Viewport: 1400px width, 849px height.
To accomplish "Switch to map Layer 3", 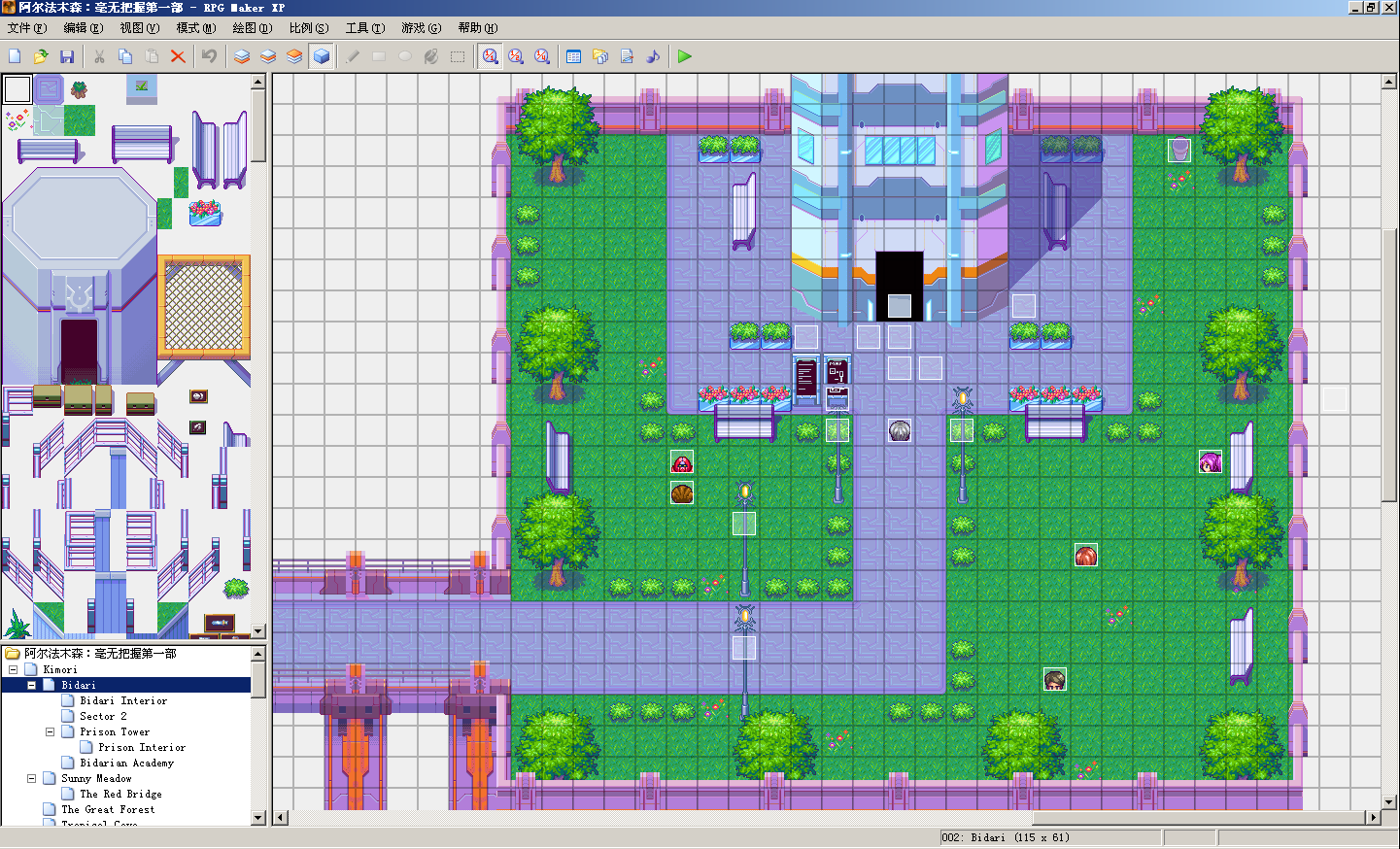I will tap(294, 56).
